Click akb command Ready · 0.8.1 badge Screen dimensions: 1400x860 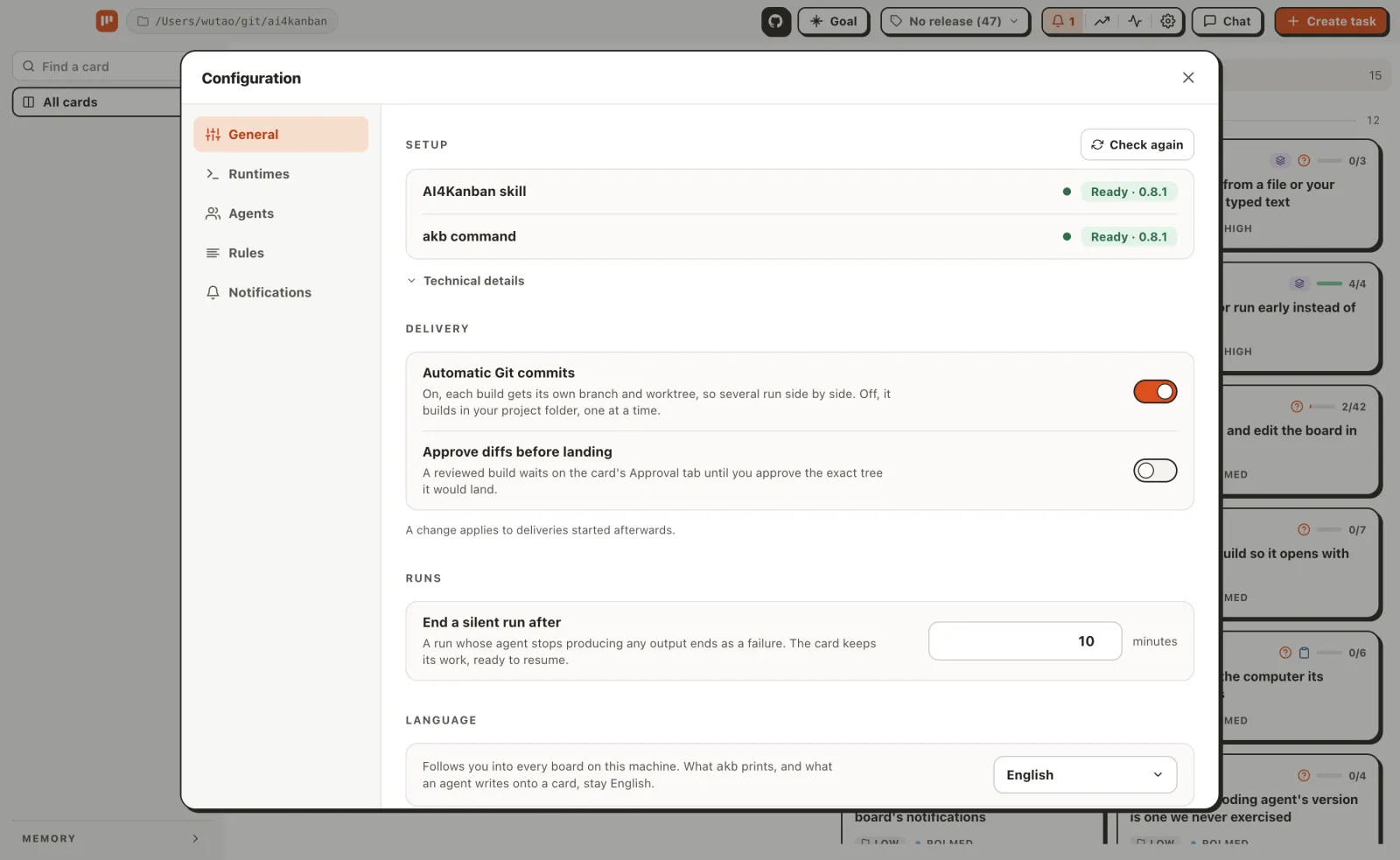[x=1129, y=237]
